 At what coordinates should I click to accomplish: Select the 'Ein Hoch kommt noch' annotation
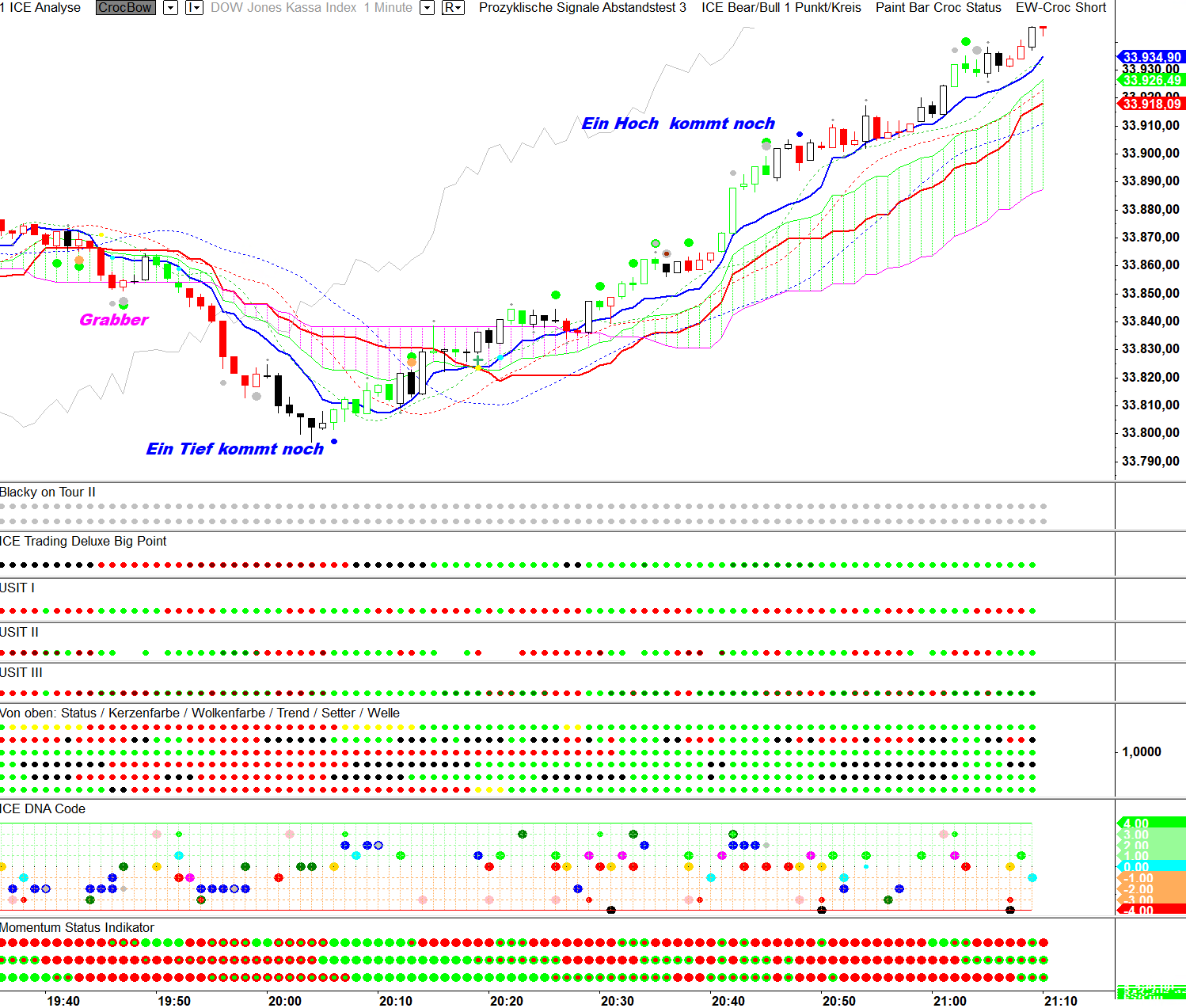point(678,124)
